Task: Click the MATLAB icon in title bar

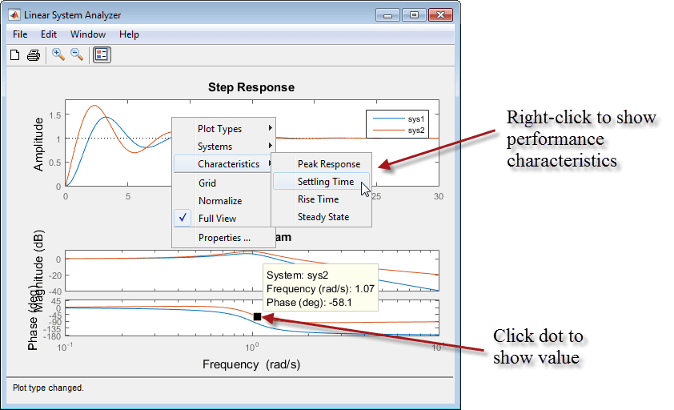Action: pos(15,15)
